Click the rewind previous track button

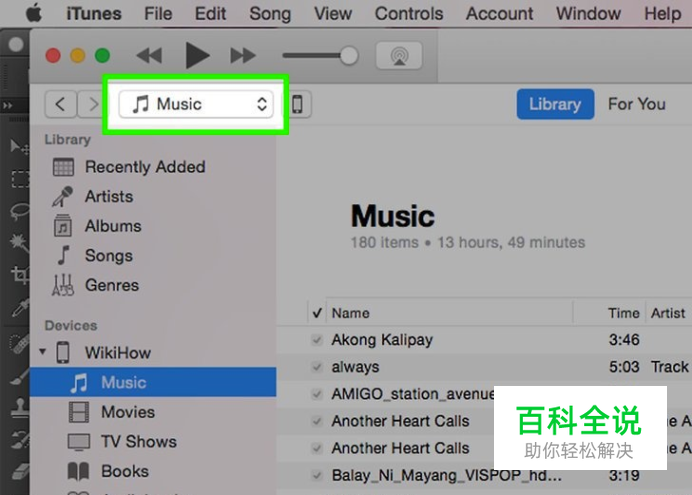(x=149, y=56)
